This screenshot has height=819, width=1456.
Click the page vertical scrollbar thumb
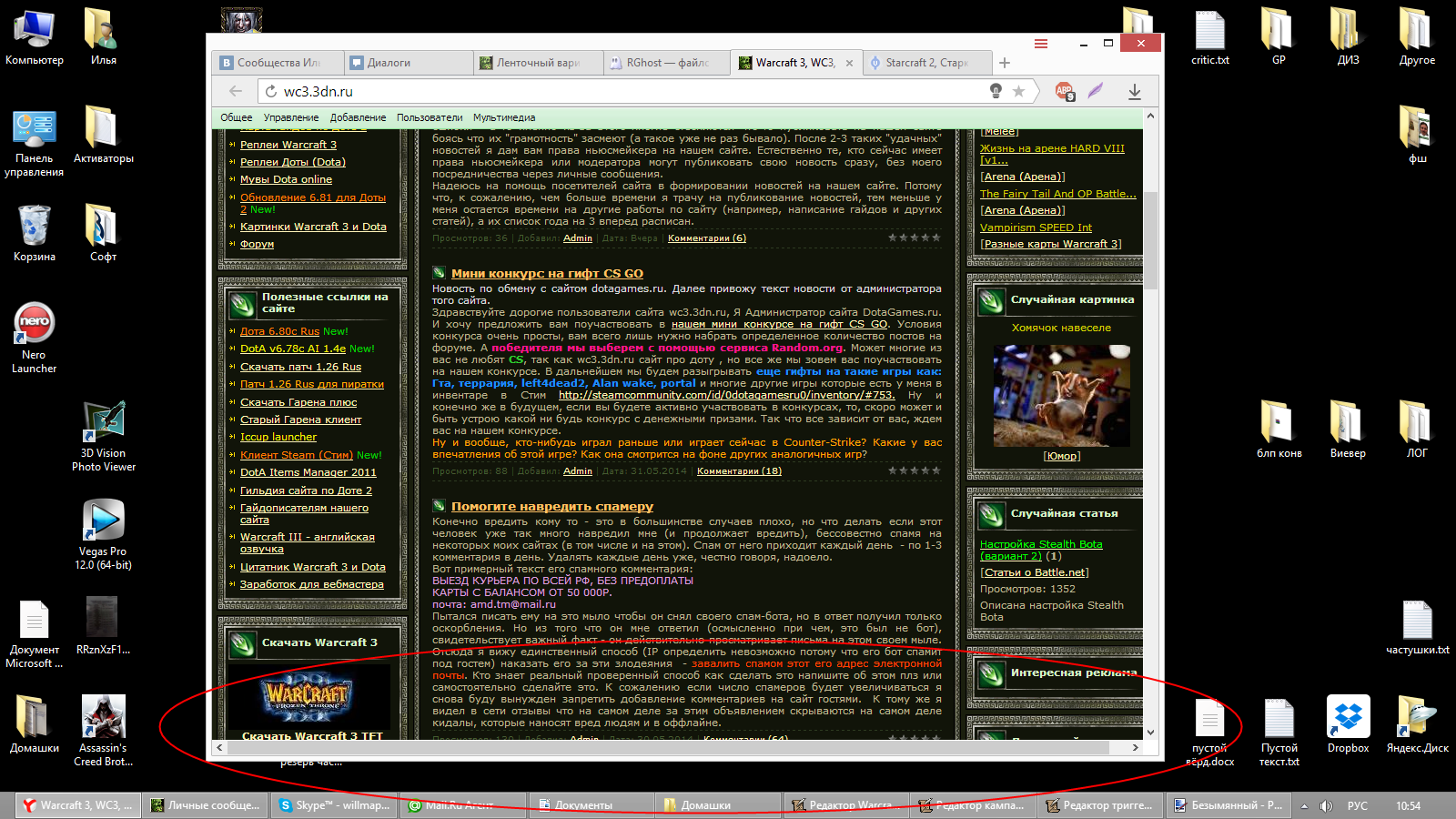click(1150, 240)
